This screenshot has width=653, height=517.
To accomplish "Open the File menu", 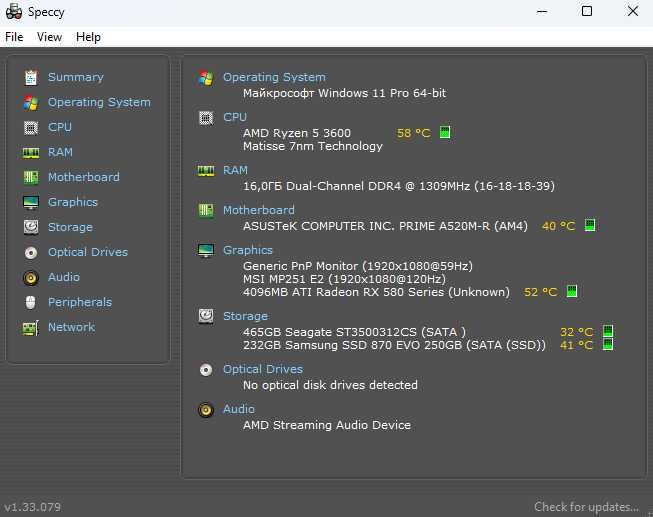I will click(14, 37).
